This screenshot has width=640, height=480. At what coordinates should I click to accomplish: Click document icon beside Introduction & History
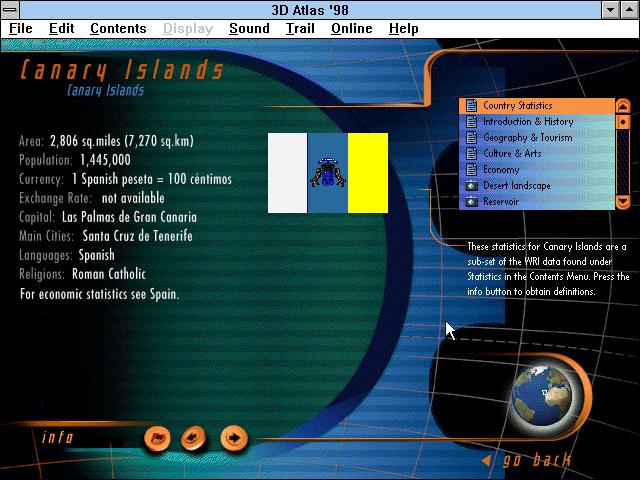pyautogui.click(x=471, y=122)
